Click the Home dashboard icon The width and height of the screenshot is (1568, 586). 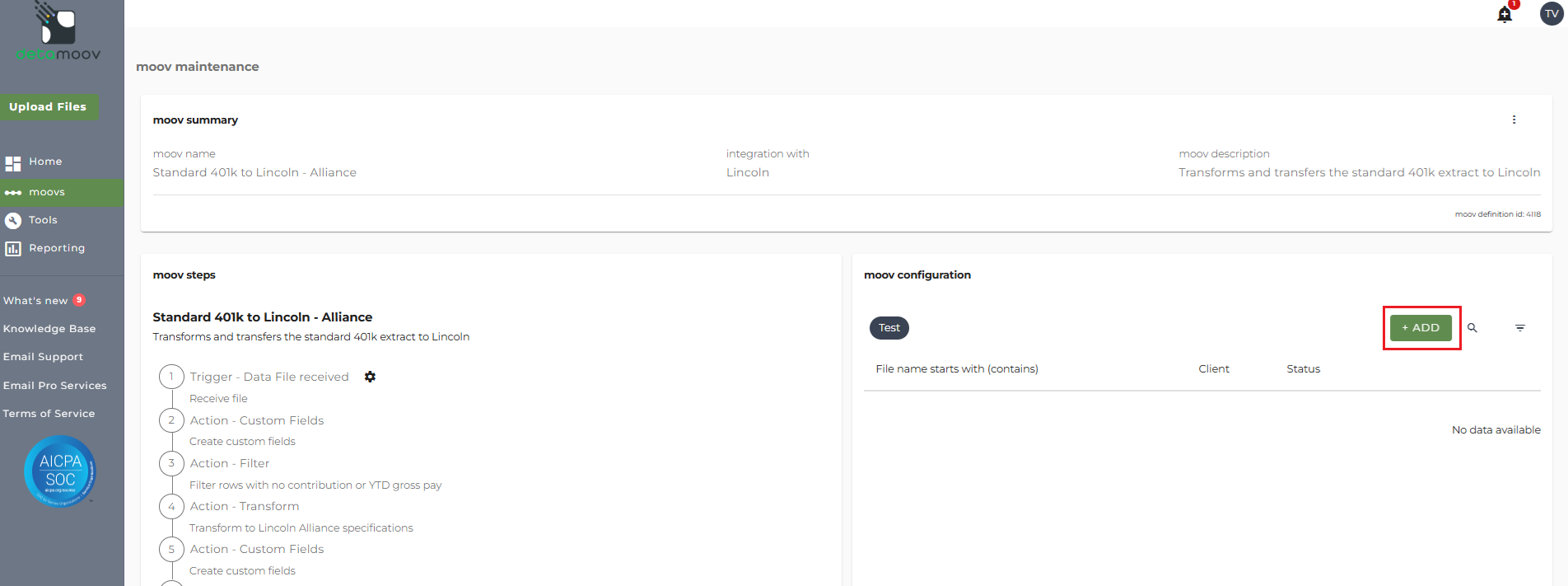13,163
